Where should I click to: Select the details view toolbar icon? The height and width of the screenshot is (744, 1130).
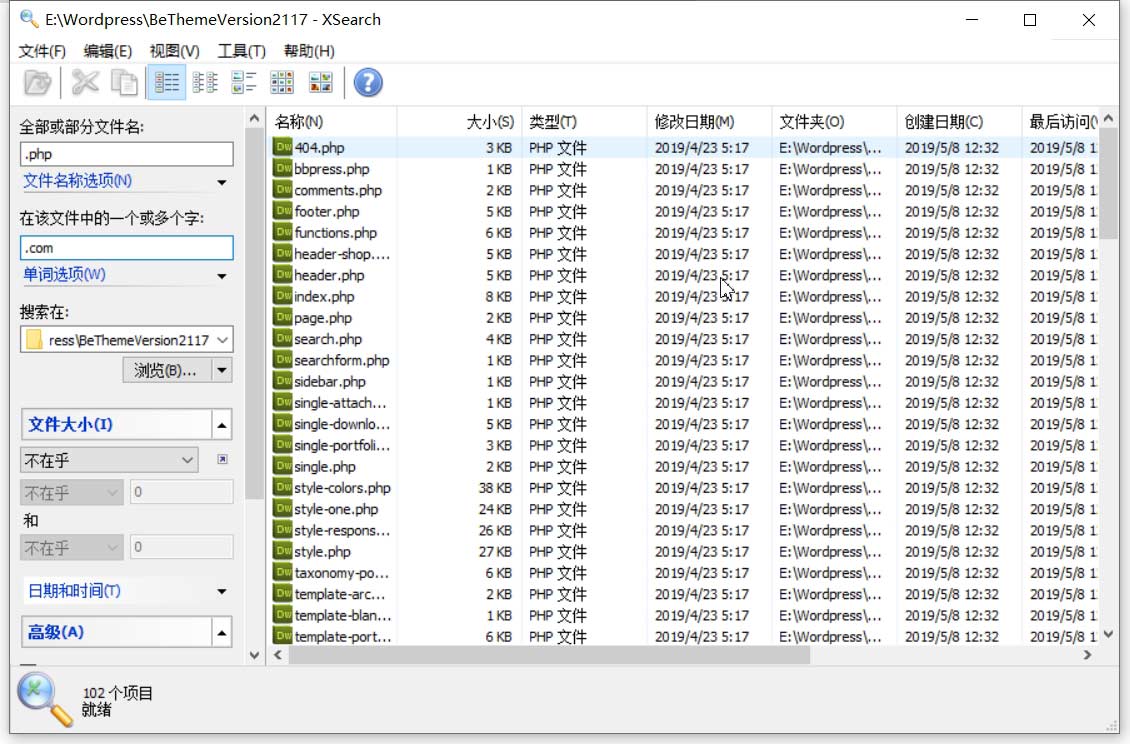click(166, 83)
